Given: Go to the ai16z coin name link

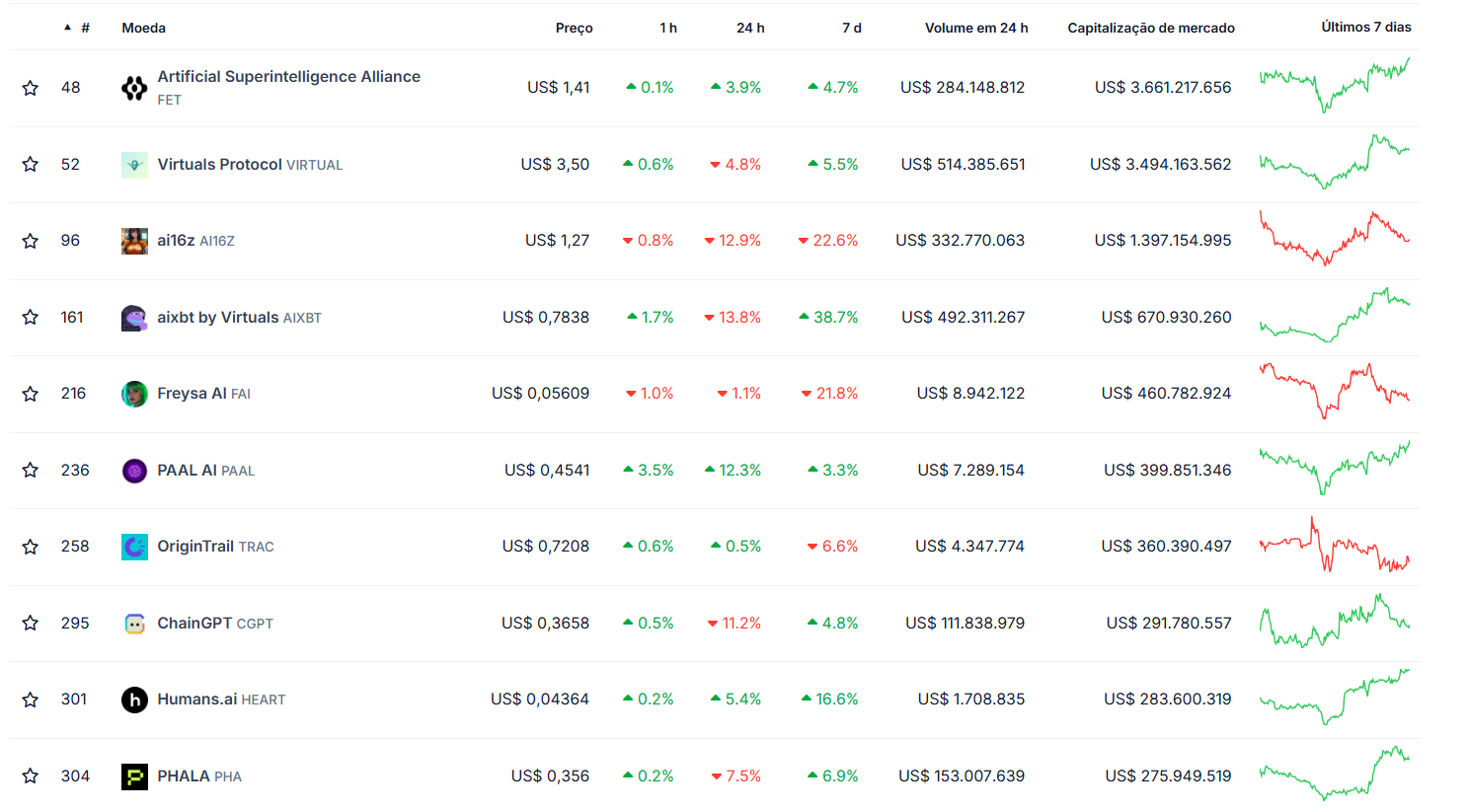Looking at the screenshot, I should pyautogui.click(x=177, y=241).
